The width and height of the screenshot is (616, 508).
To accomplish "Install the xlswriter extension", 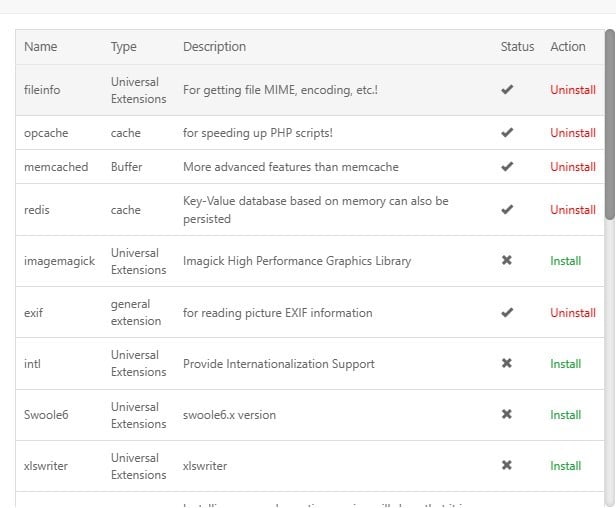I will coord(565,466).
